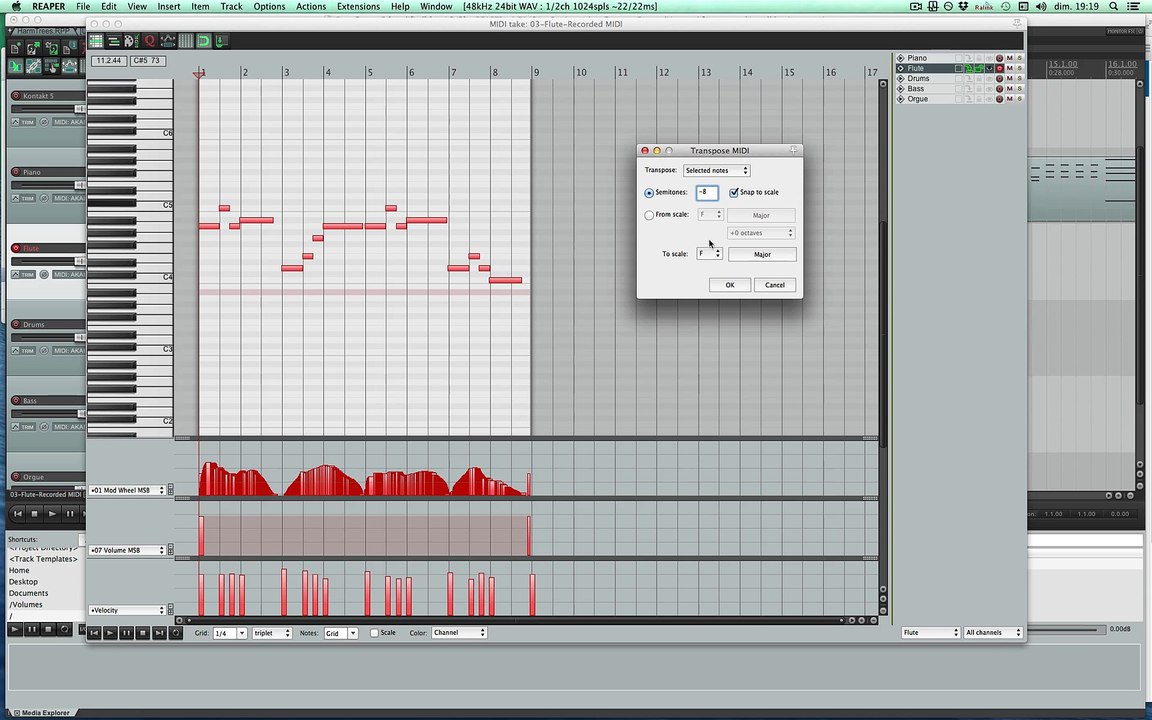Click the record-arm button on the Flute track
Screen dimensions: 1152x720
999,69
